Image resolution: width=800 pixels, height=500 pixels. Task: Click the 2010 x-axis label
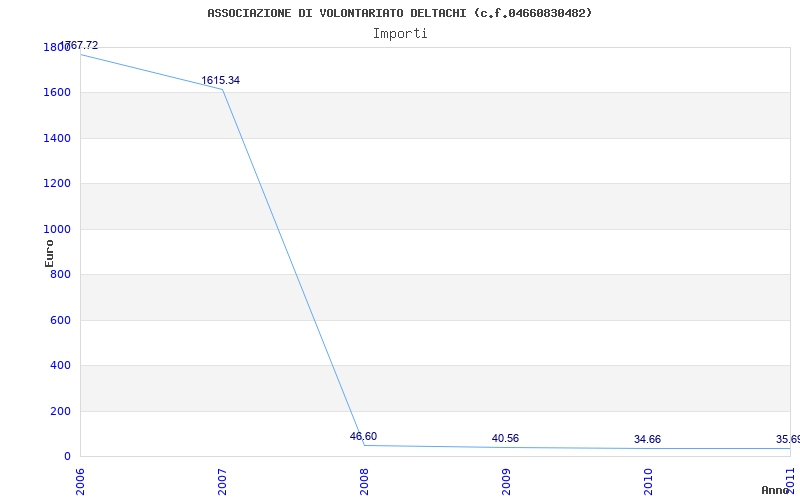click(x=648, y=481)
